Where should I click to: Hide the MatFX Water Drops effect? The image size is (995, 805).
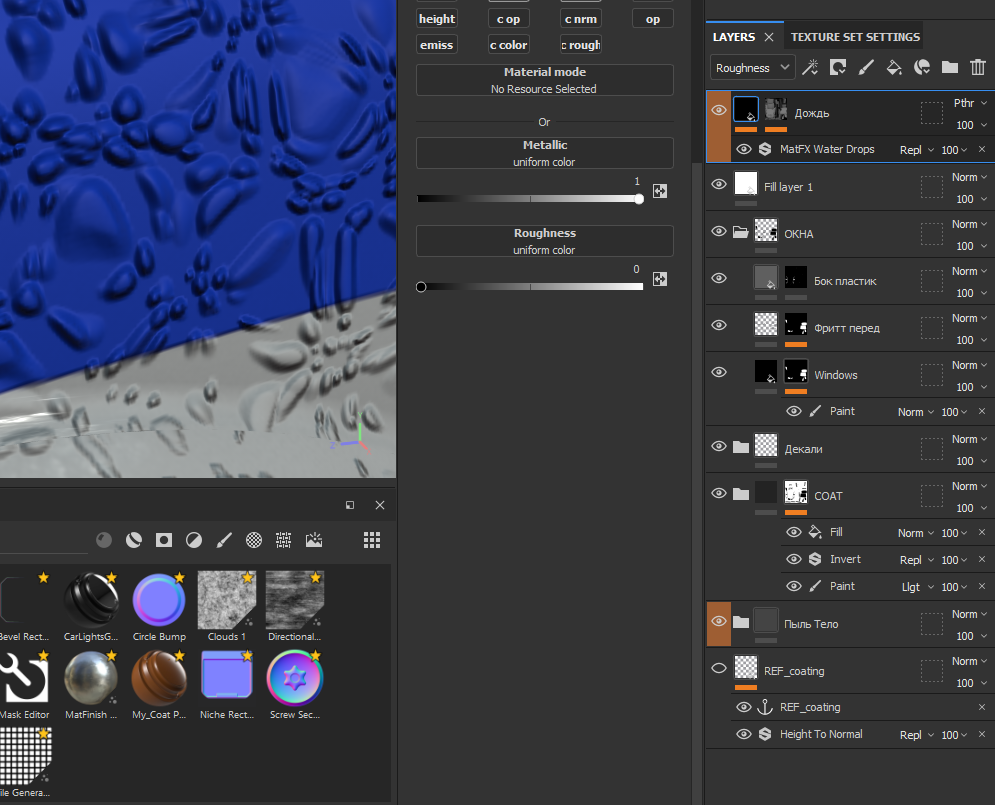tap(744, 149)
